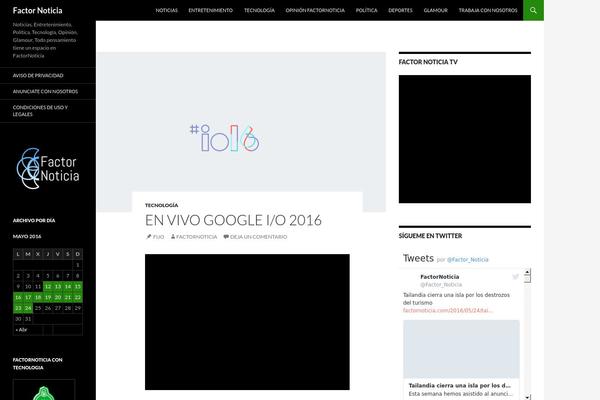Image resolution: width=600 pixels, height=400 pixels.
Task: Open ANUNCIATE CON NOSOTROS link
Action: tap(45, 91)
